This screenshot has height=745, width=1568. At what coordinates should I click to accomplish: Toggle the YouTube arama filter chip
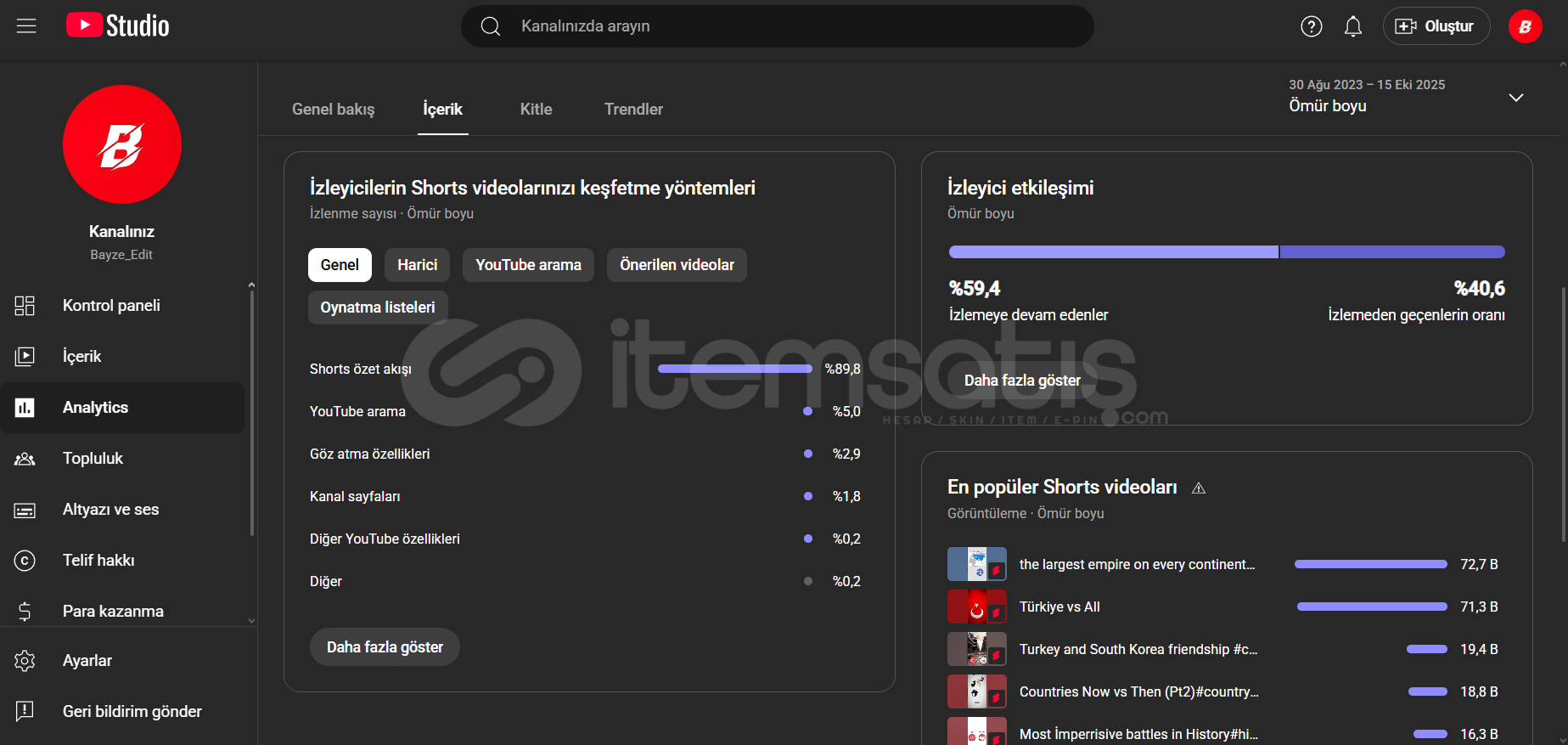pos(528,265)
